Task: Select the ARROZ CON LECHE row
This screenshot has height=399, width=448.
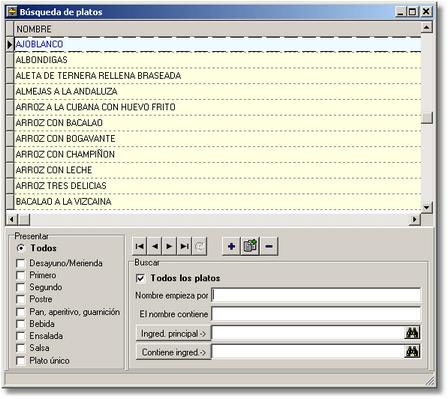Action: pos(217,170)
